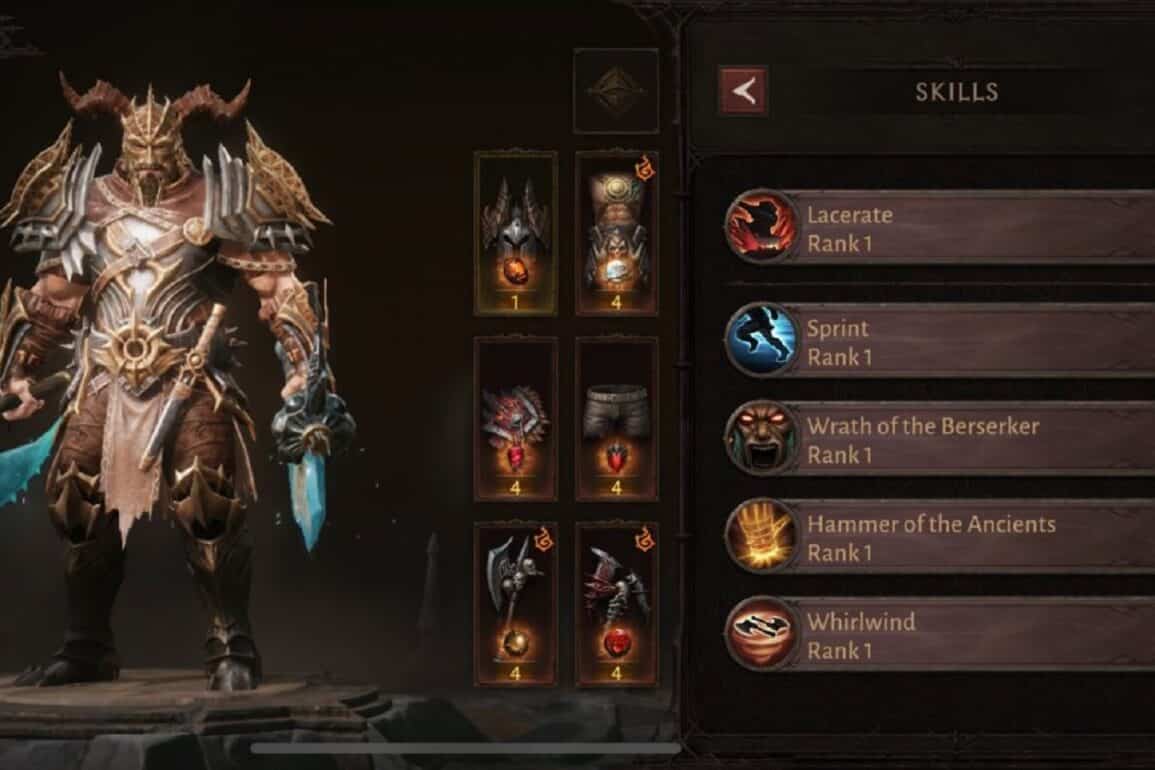
Task: Select the Hammer of the Ancients icon
Action: pos(761,536)
